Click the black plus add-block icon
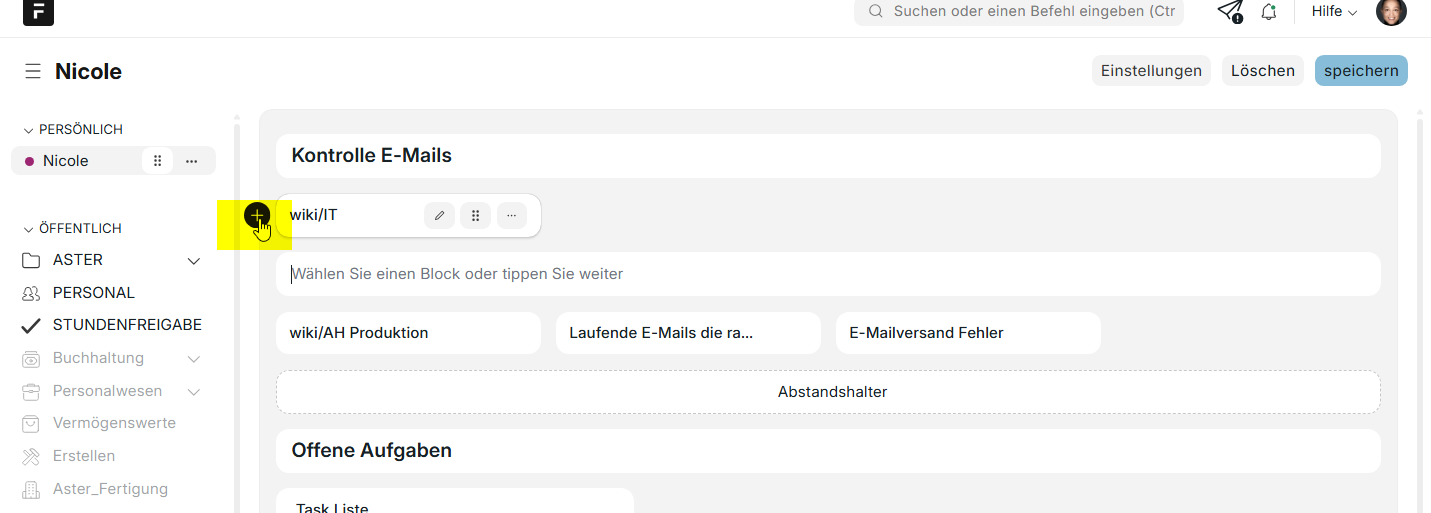1431x513 pixels. [x=257, y=215]
